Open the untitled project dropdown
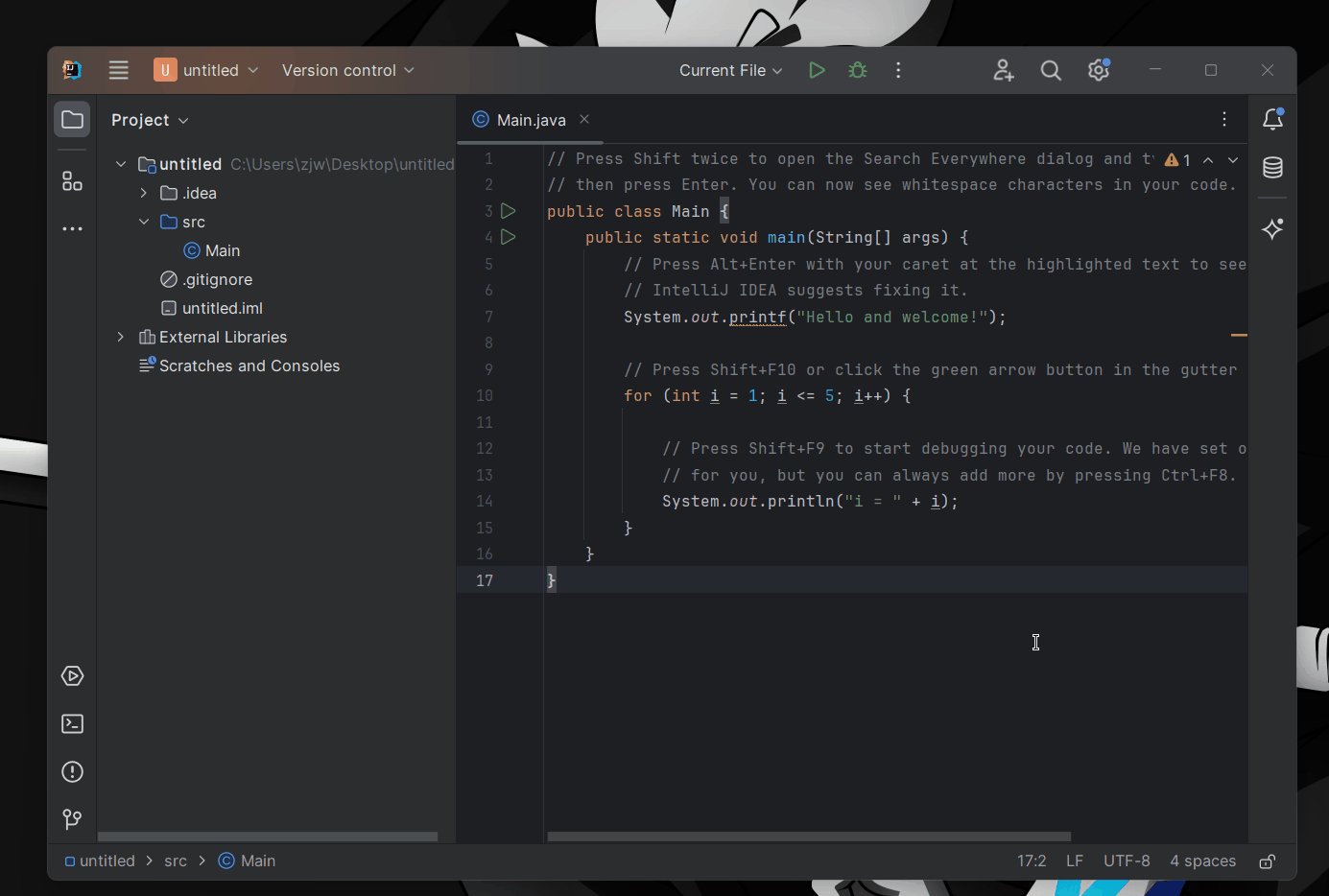Screen dimensions: 1329x896 206,70
